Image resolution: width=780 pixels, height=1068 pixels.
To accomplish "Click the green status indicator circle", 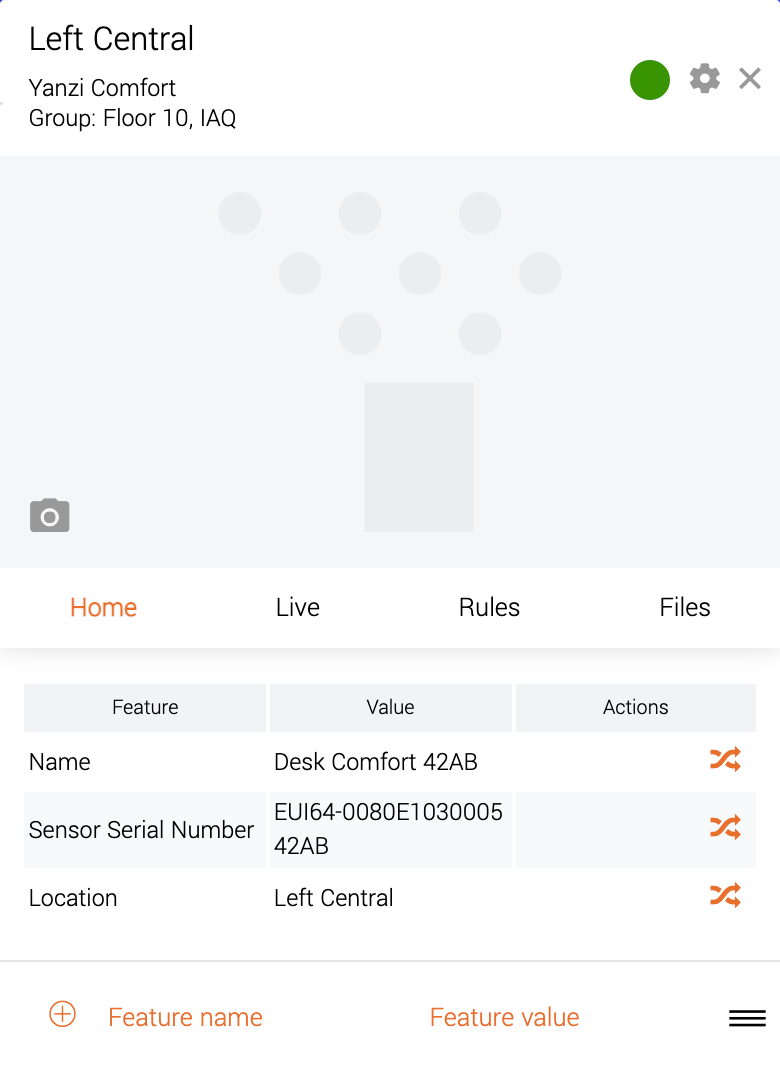I will [x=650, y=80].
